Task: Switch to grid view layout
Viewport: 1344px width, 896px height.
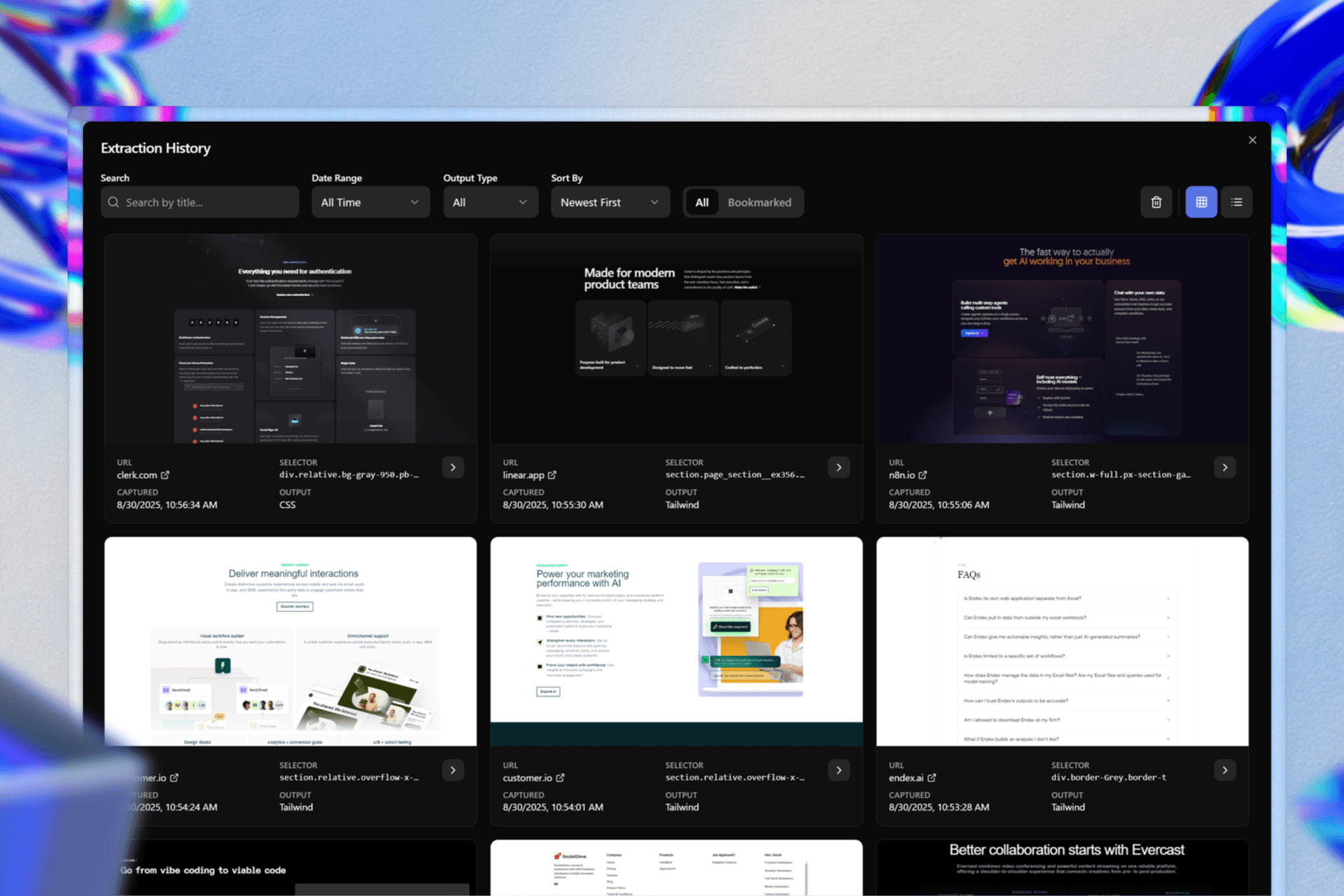Action: 1201,202
